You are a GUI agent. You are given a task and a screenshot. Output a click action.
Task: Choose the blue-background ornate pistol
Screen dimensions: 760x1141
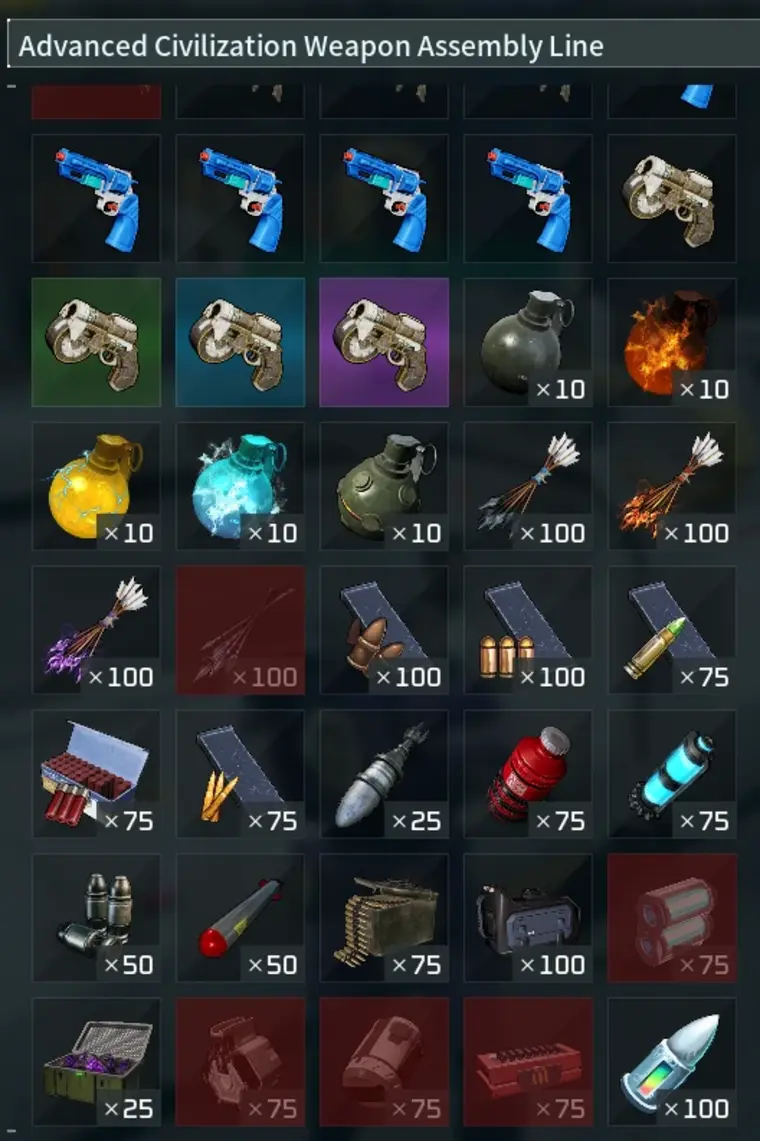click(x=240, y=342)
